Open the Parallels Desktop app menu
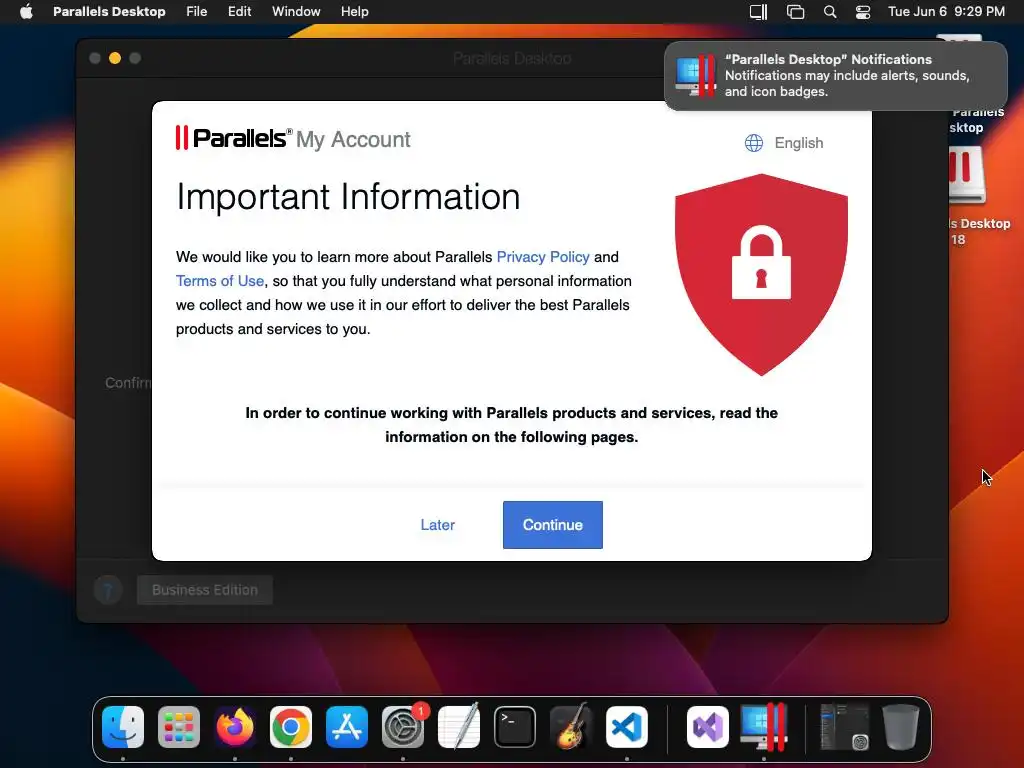The width and height of the screenshot is (1024, 768). click(109, 12)
